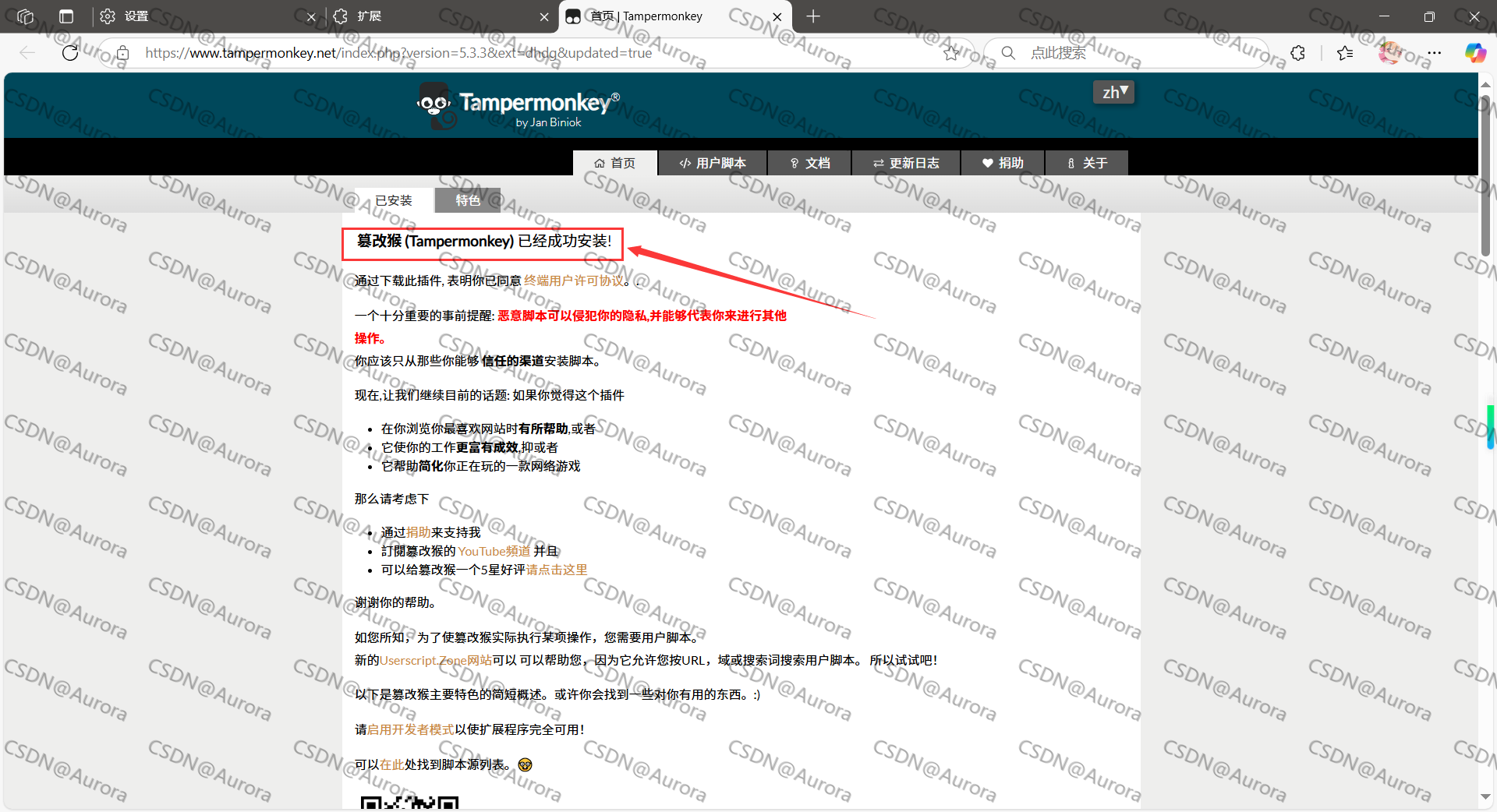Open the 用户脚本 nav item
This screenshot has width=1497, height=812.
pyautogui.click(x=713, y=163)
